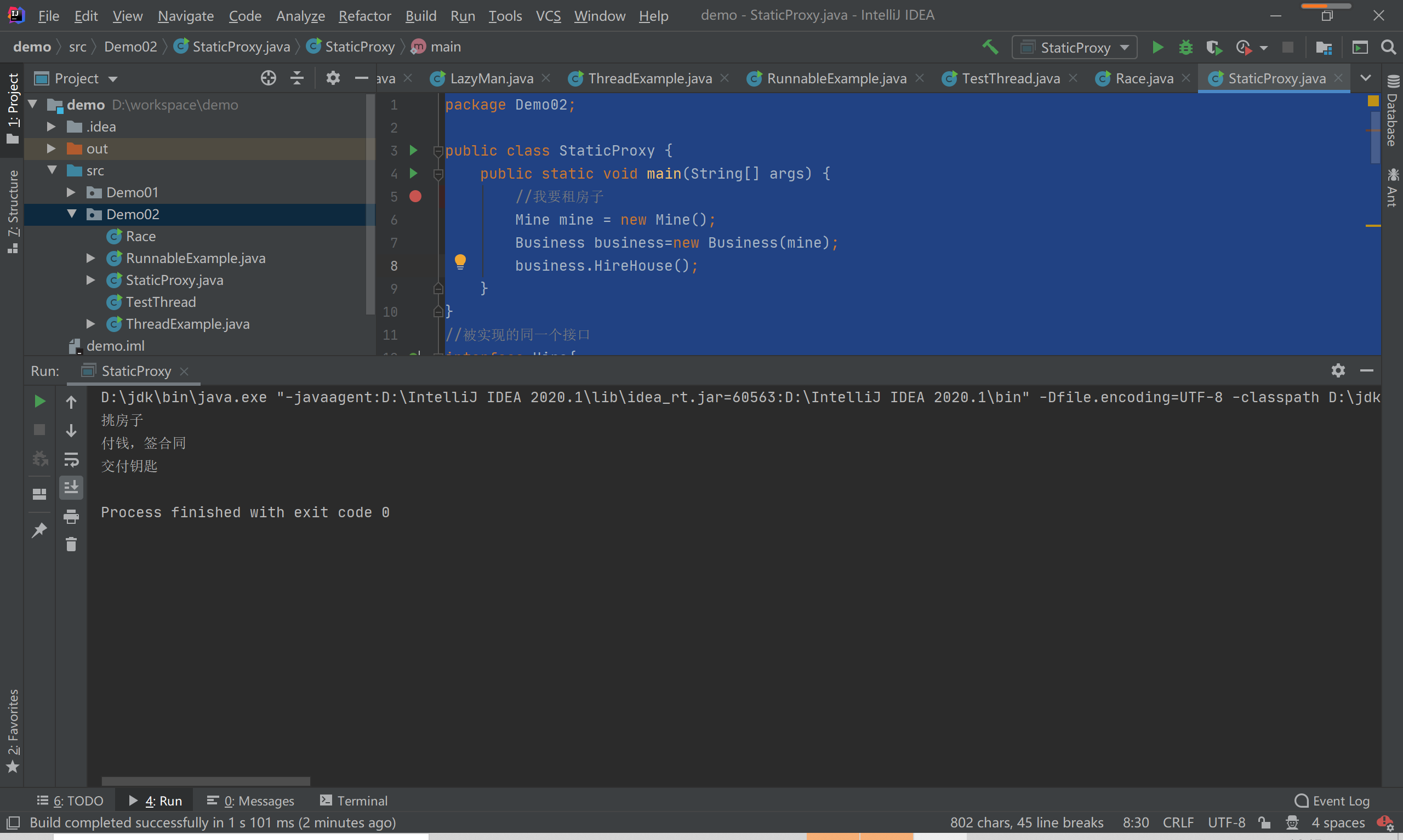The image size is (1403, 840).
Task: Switch to the LazyMan.java tab
Action: click(x=490, y=78)
